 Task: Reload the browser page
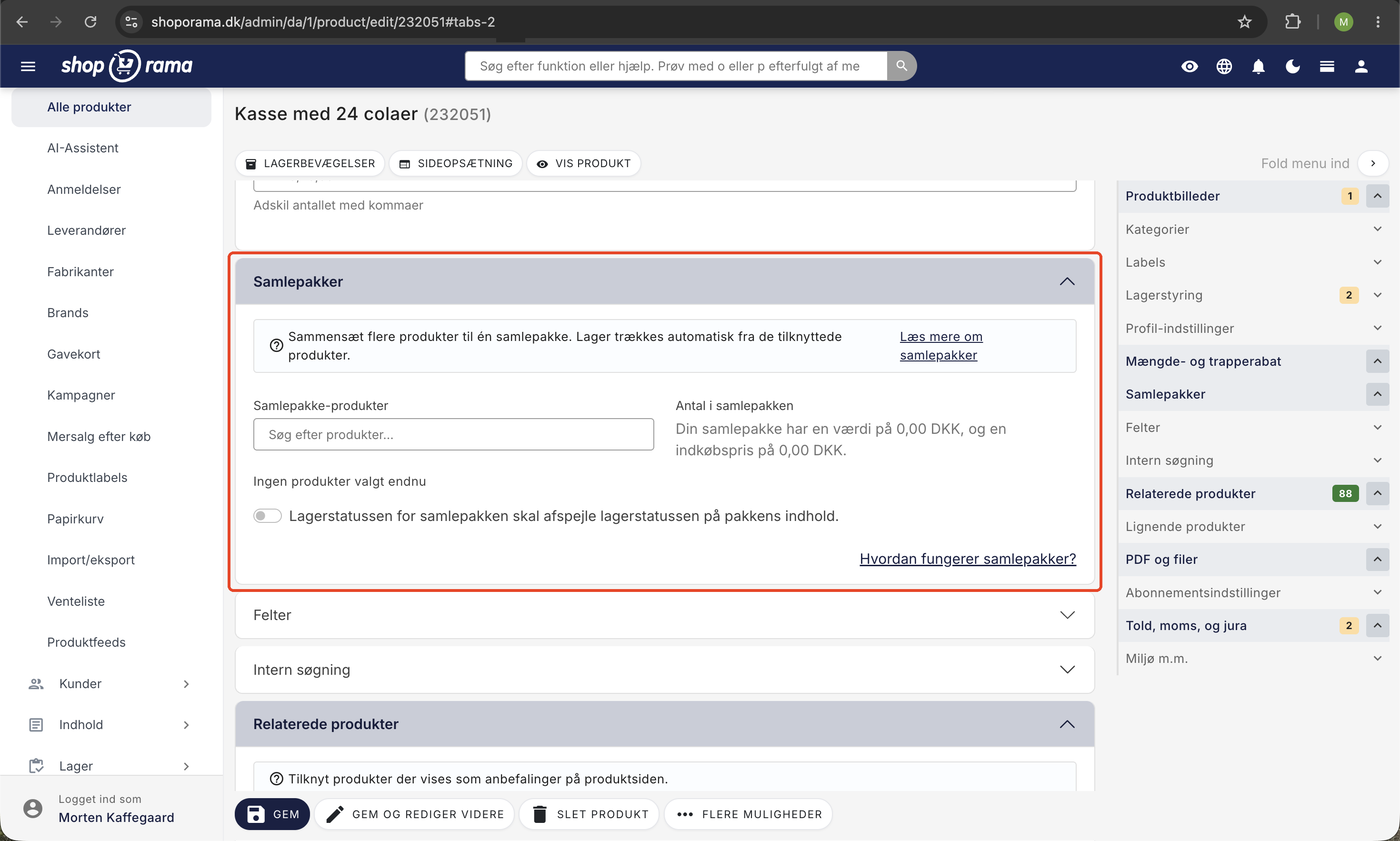click(91, 21)
